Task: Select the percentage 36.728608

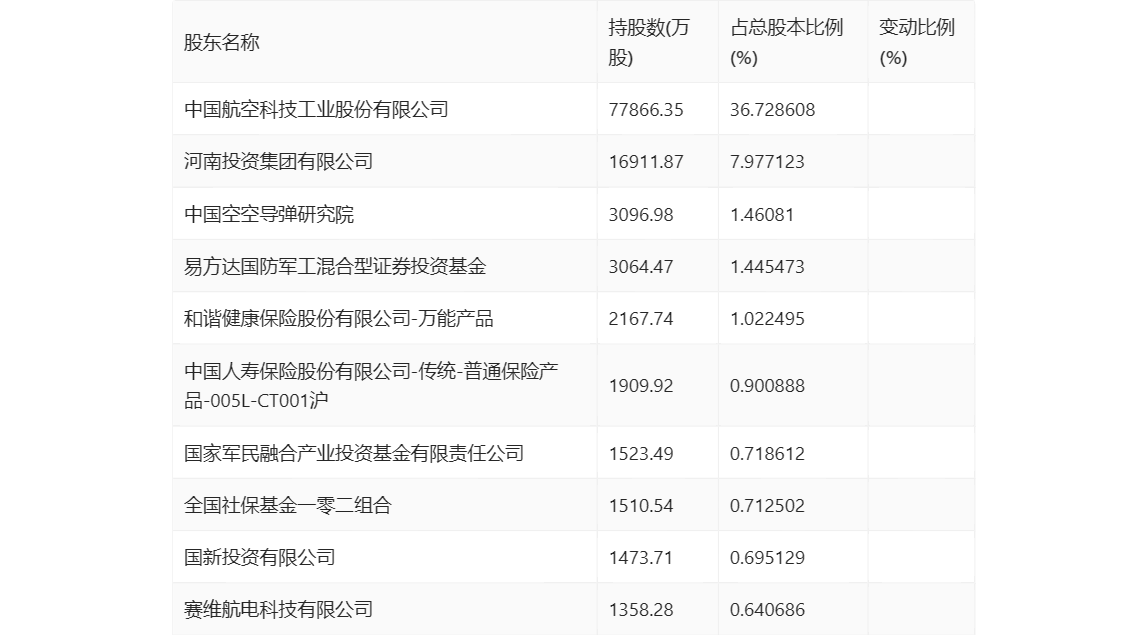Action: click(x=772, y=110)
